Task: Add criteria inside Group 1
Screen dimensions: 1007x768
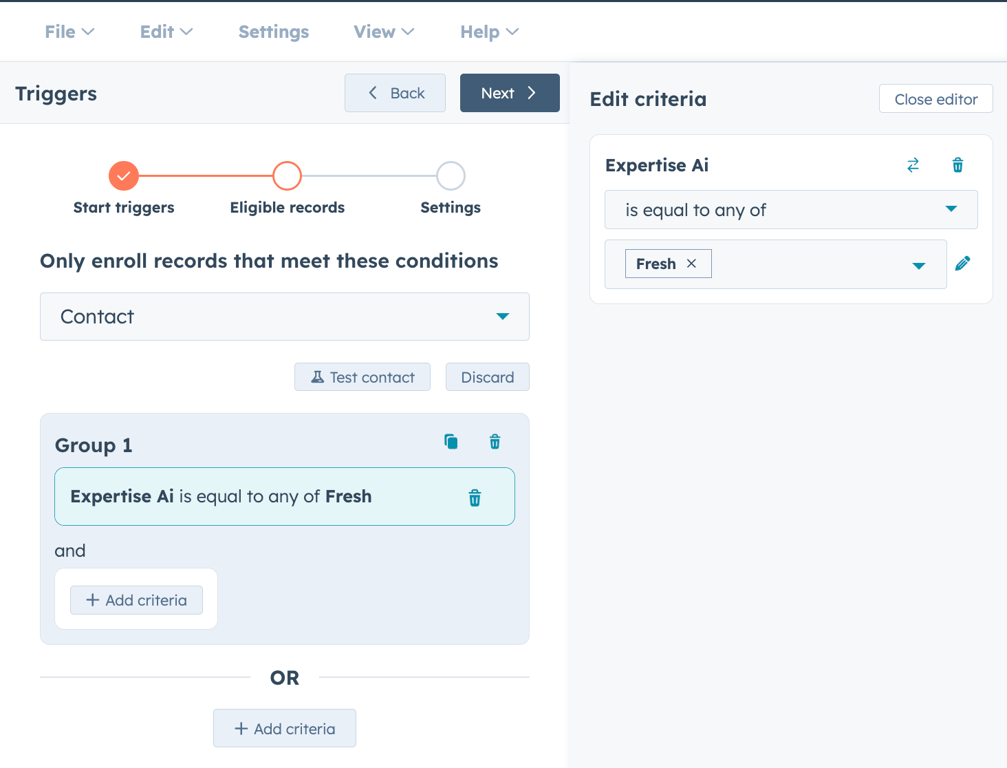Action: pyautogui.click(x=136, y=600)
